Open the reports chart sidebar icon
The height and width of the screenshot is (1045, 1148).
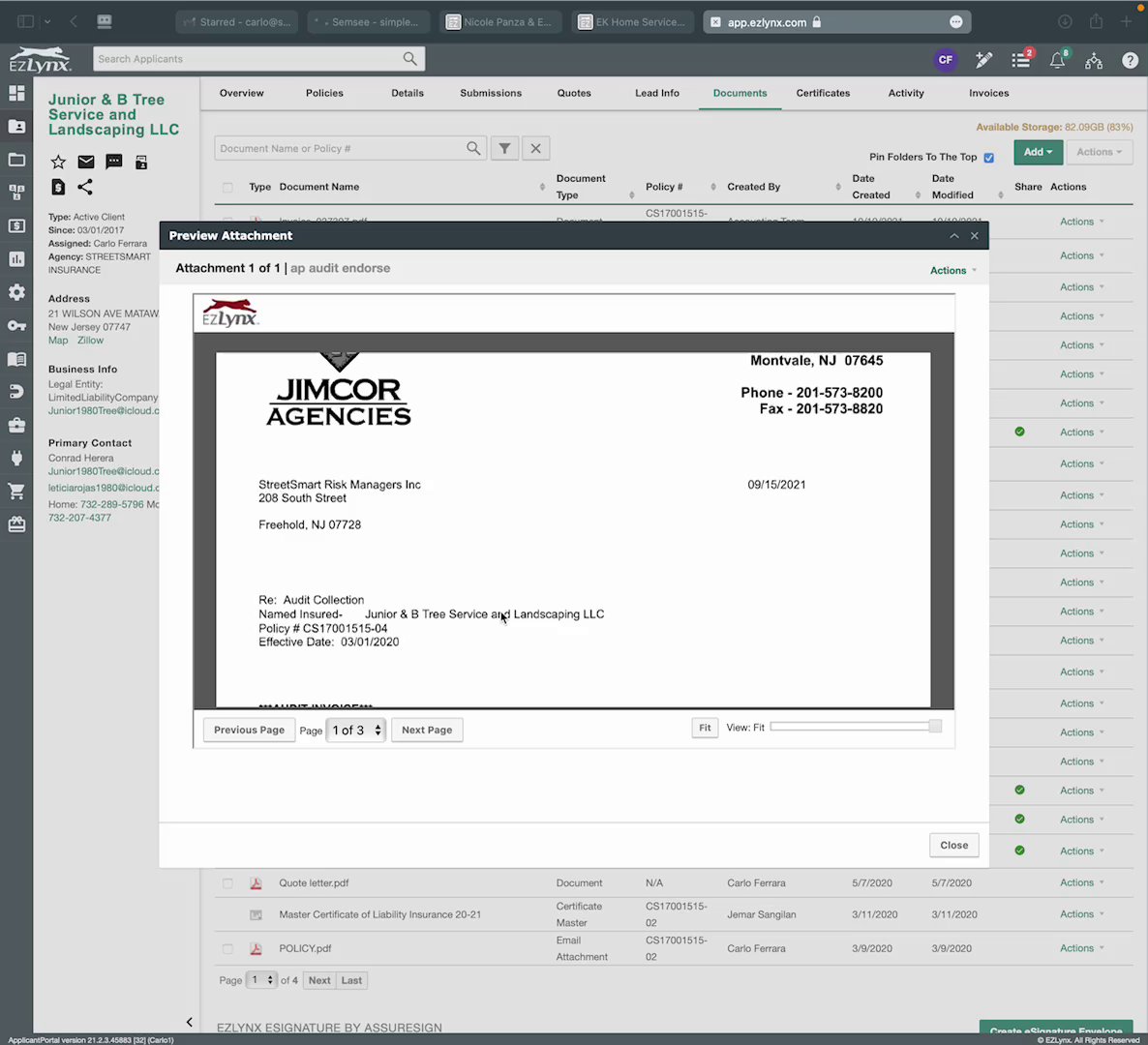point(16,259)
